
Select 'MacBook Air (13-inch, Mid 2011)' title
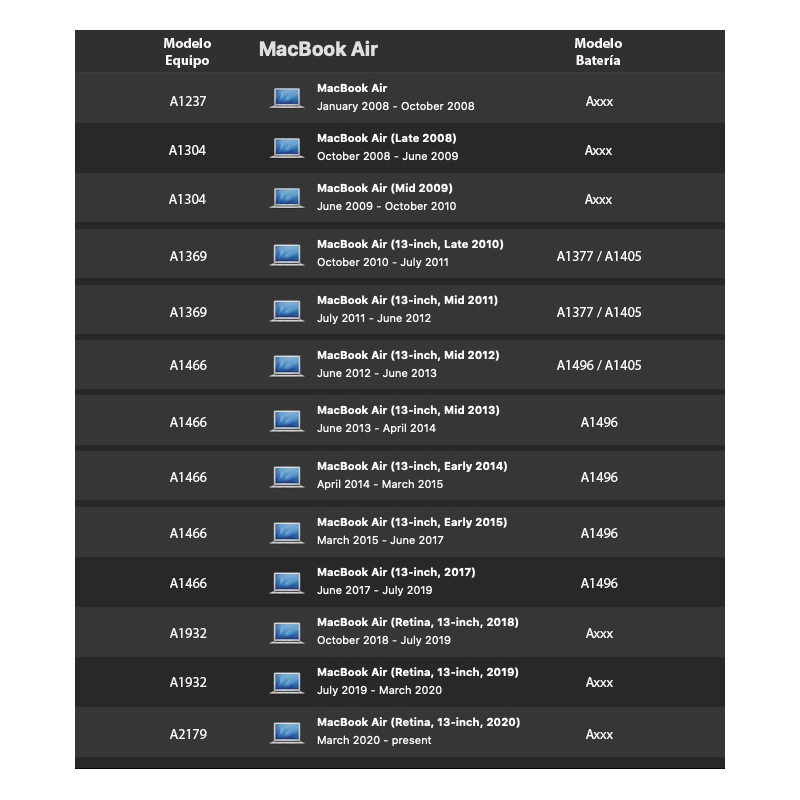point(407,301)
